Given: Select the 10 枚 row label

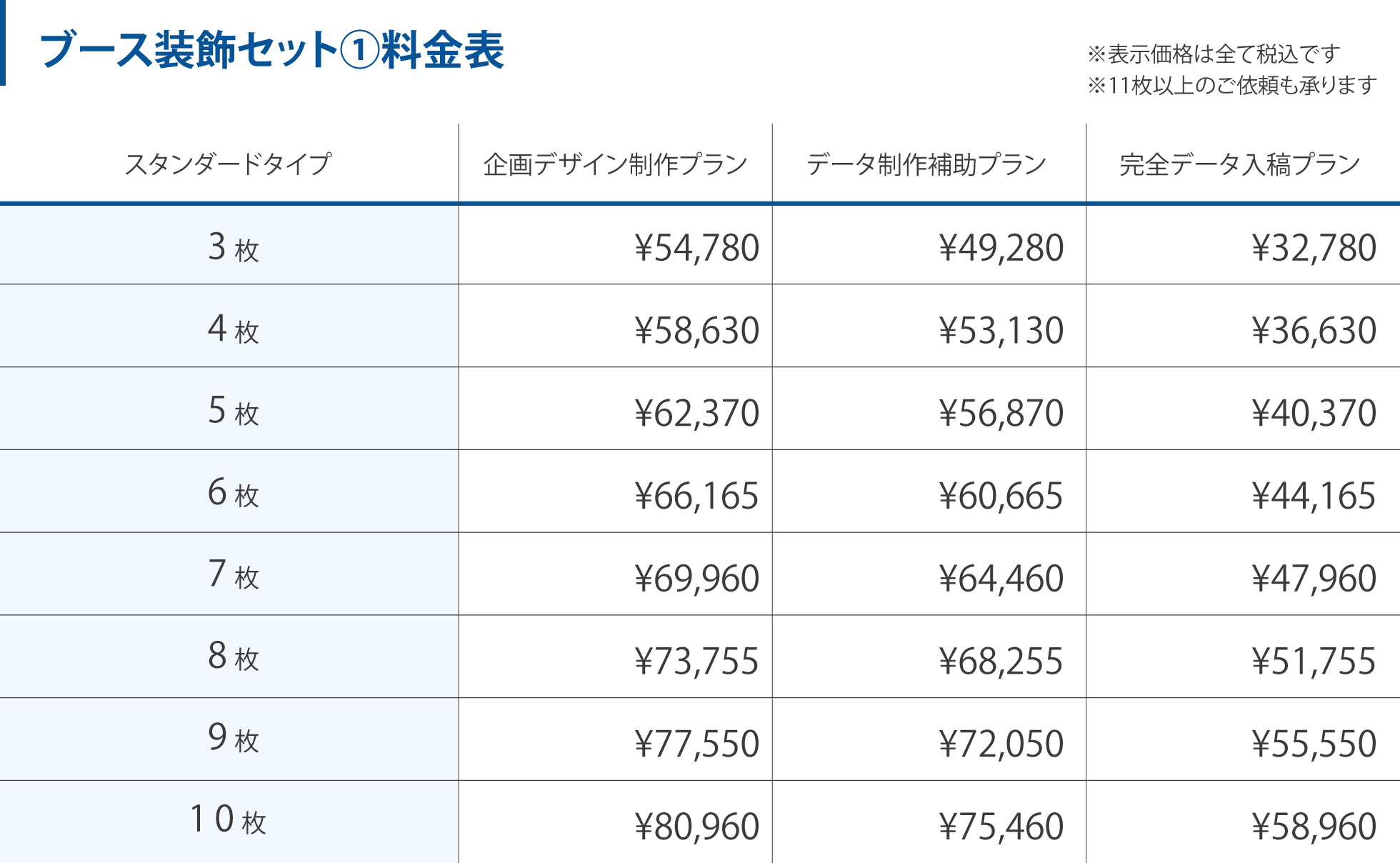Looking at the screenshot, I should (x=228, y=820).
